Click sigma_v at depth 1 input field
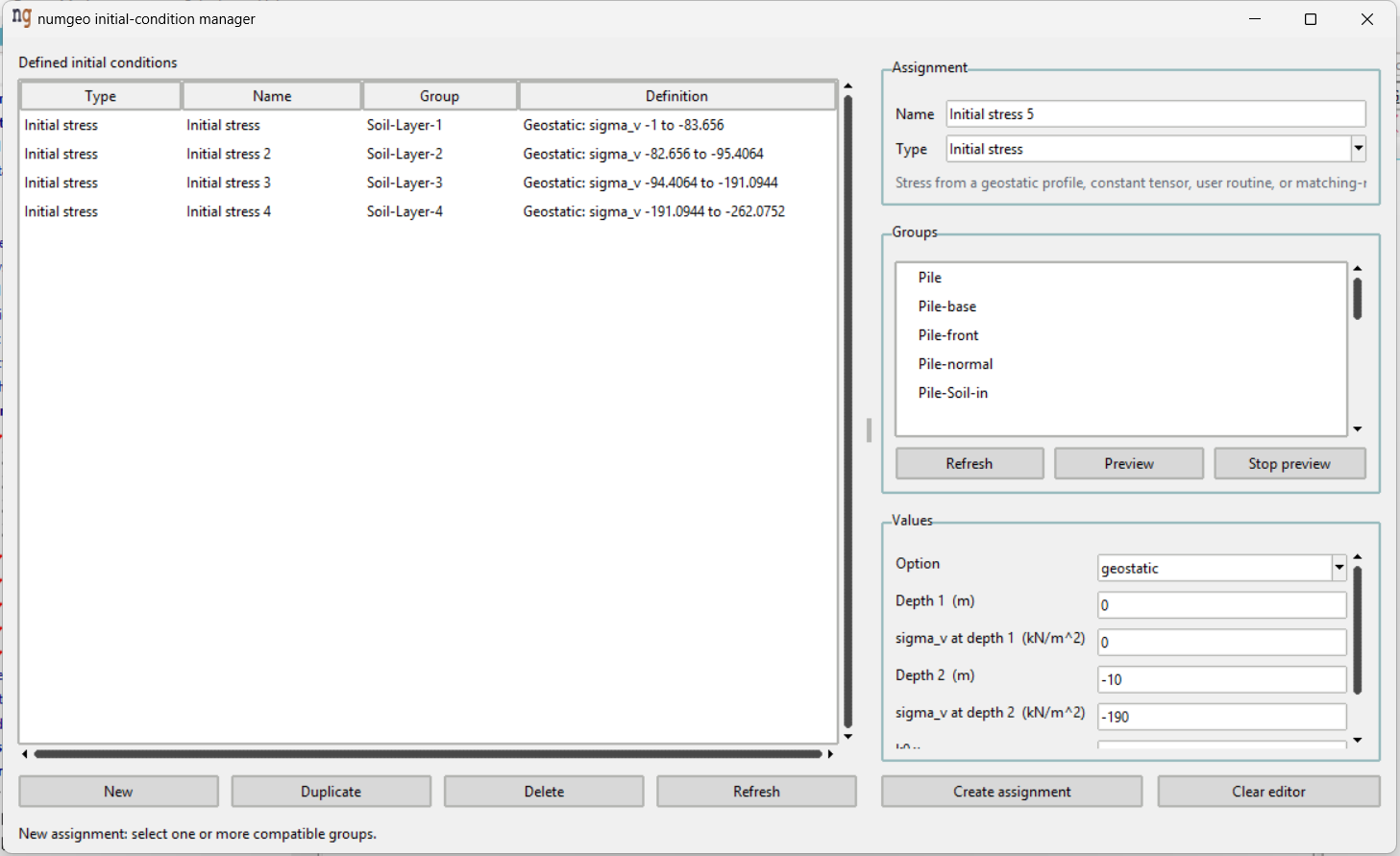Image resolution: width=1400 pixels, height=856 pixels. (x=1222, y=642)
